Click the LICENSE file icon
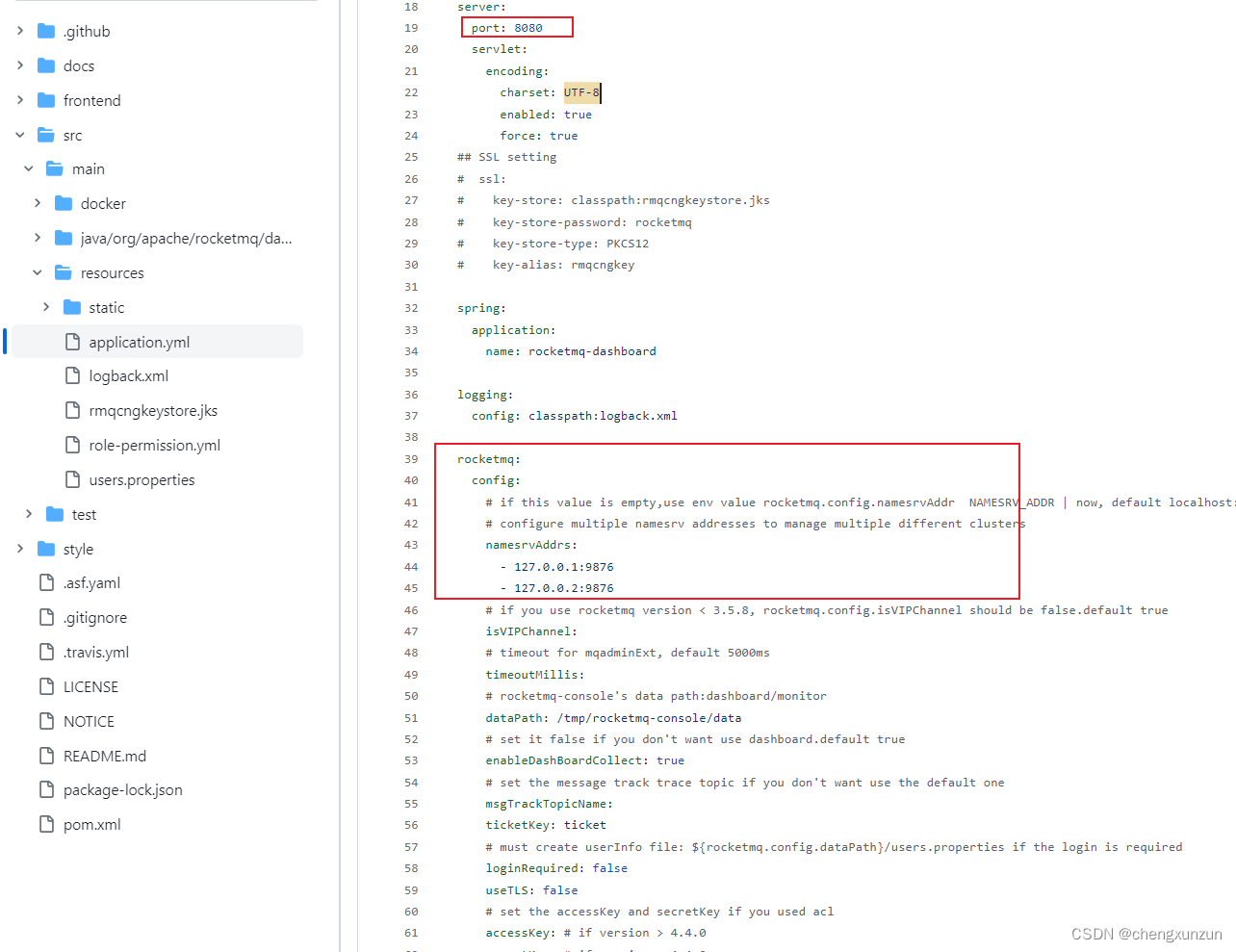Screen dimensions: 1236x952 pos(46,686)
